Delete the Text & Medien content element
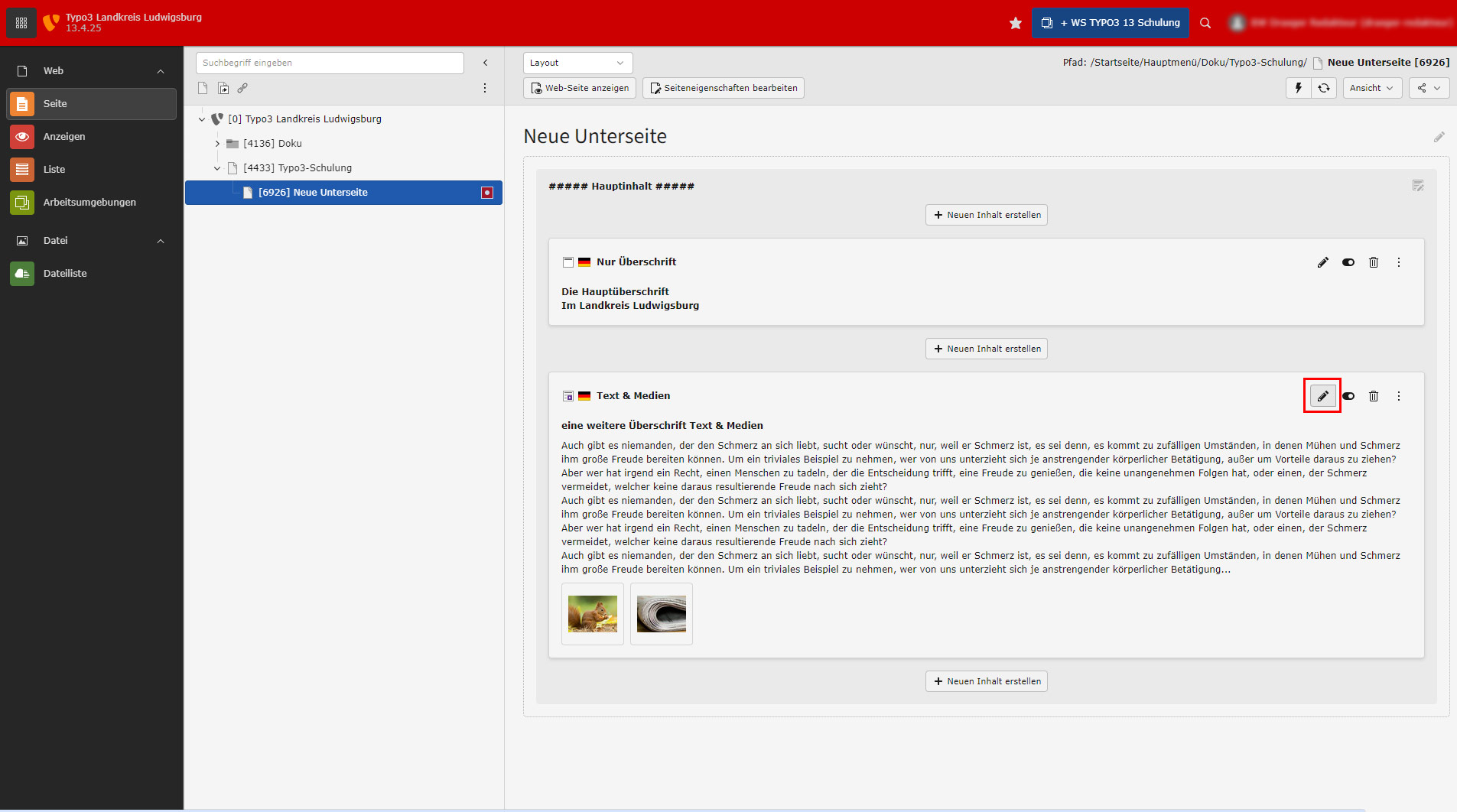Viewport: 1457px width, 812px height. [1374, 396]
